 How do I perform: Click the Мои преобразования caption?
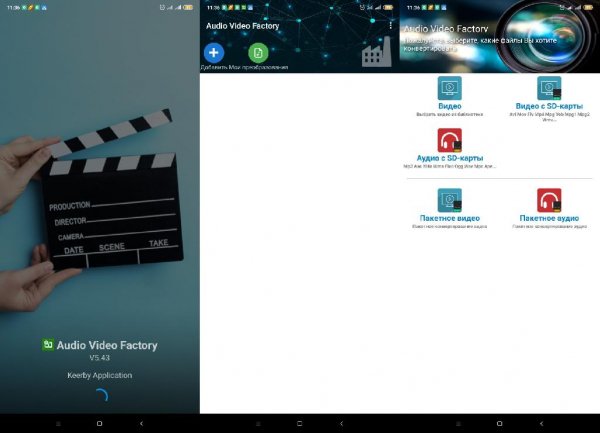258,67
